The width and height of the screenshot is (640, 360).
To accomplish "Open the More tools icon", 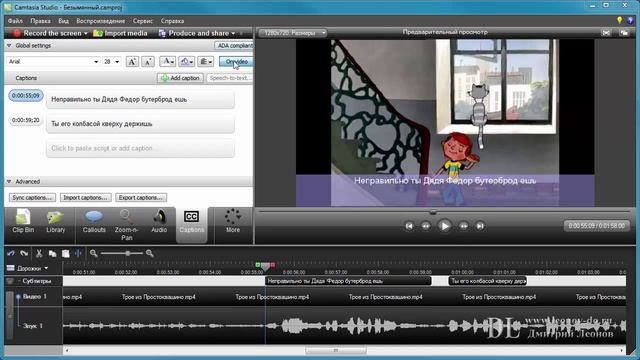I will [x=233, y=221].
